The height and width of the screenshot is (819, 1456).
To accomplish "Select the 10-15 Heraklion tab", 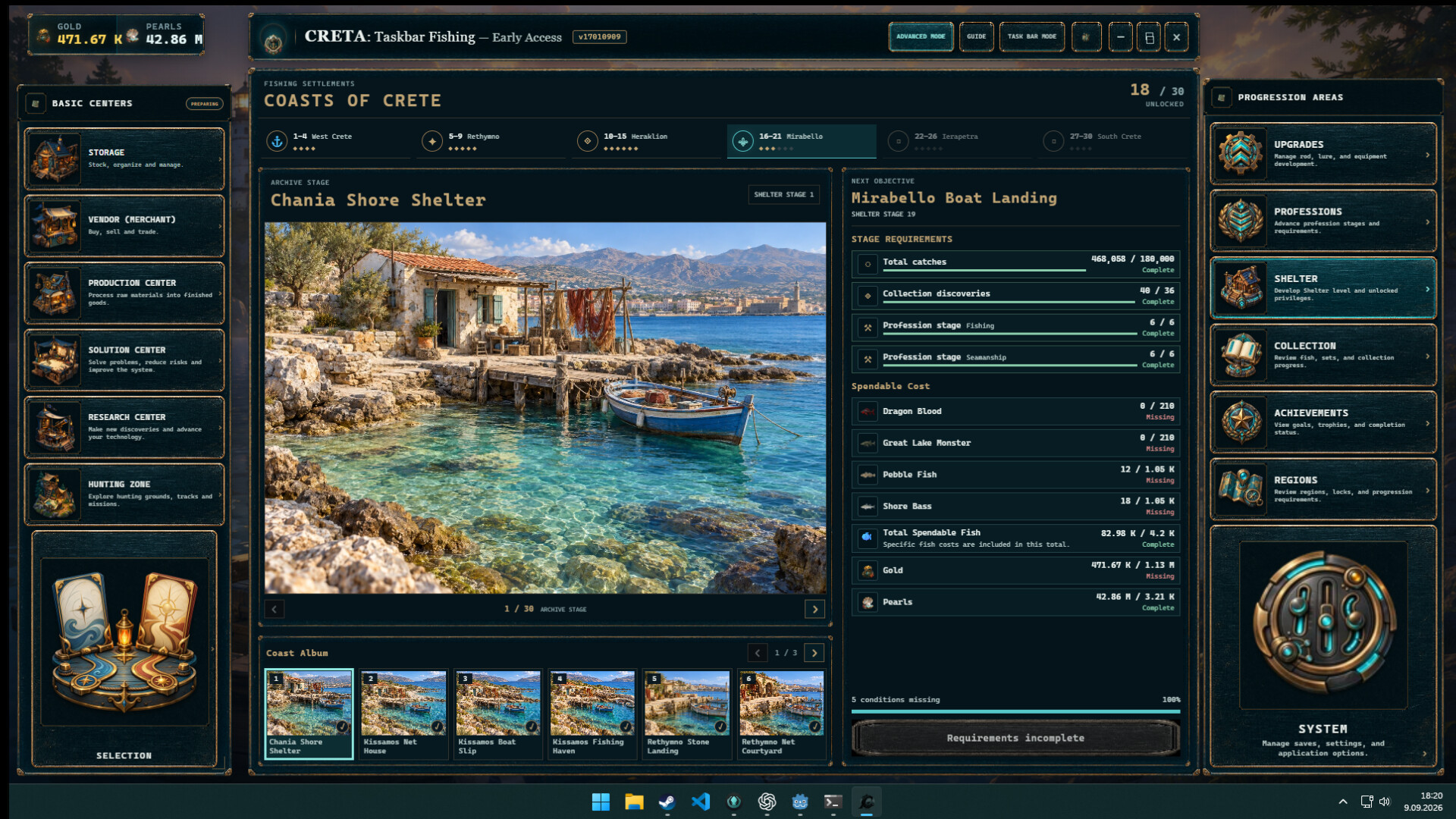I will click(x=647, y=141).
